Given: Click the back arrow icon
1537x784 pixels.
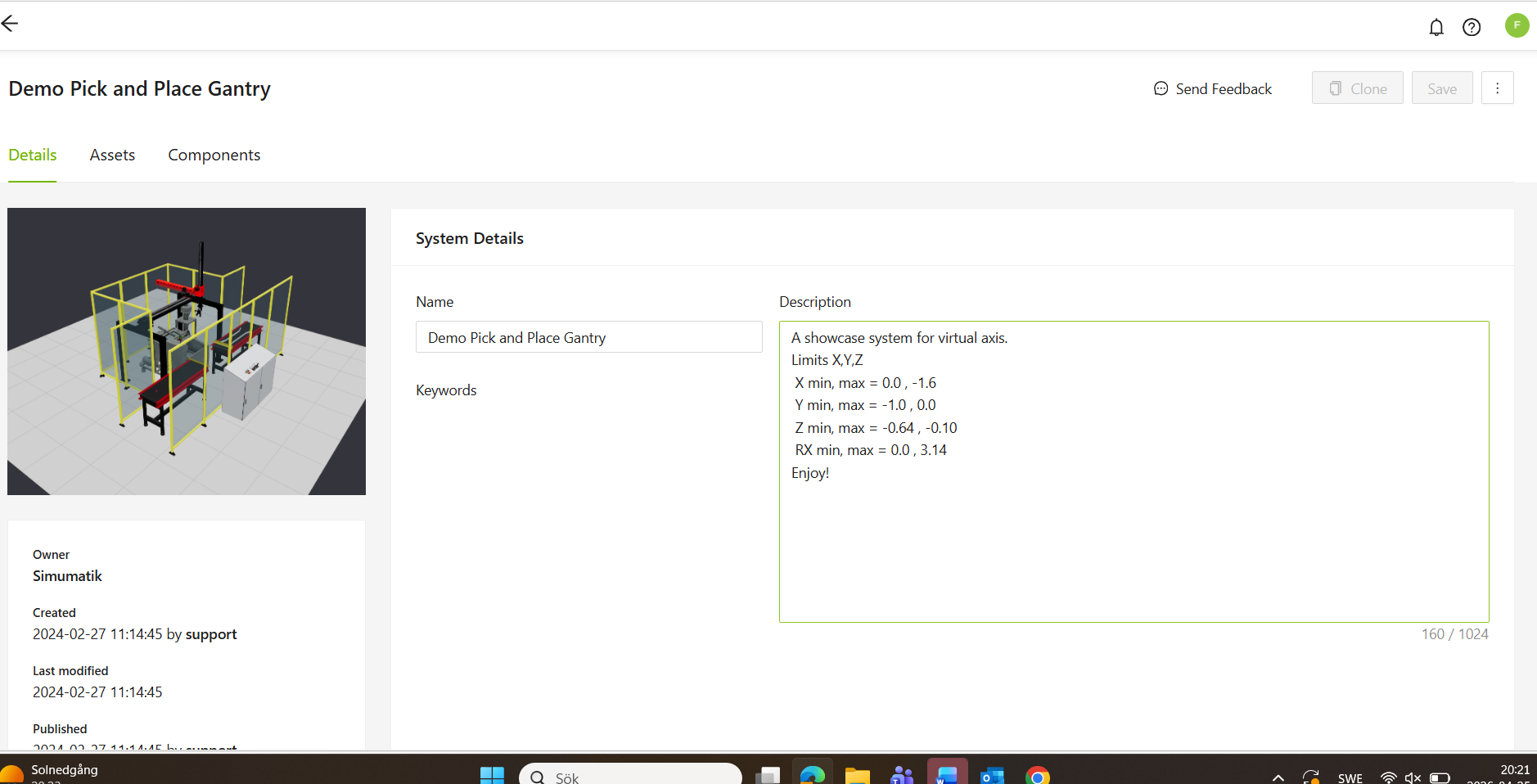Looking at the screenshot, I should pyautogui.click(x=10, y=24).
